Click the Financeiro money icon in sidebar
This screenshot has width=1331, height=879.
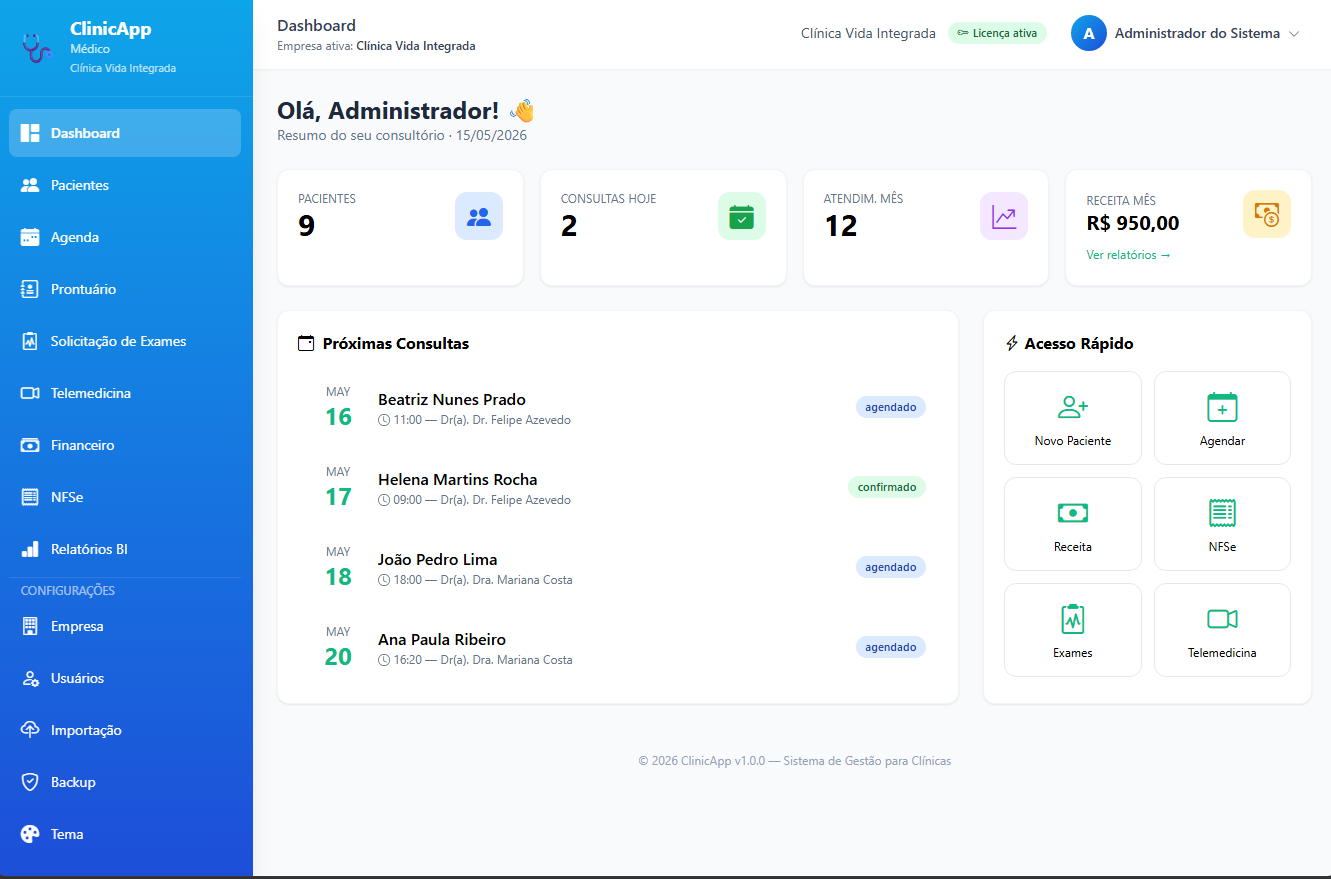[x=30, y=445]
